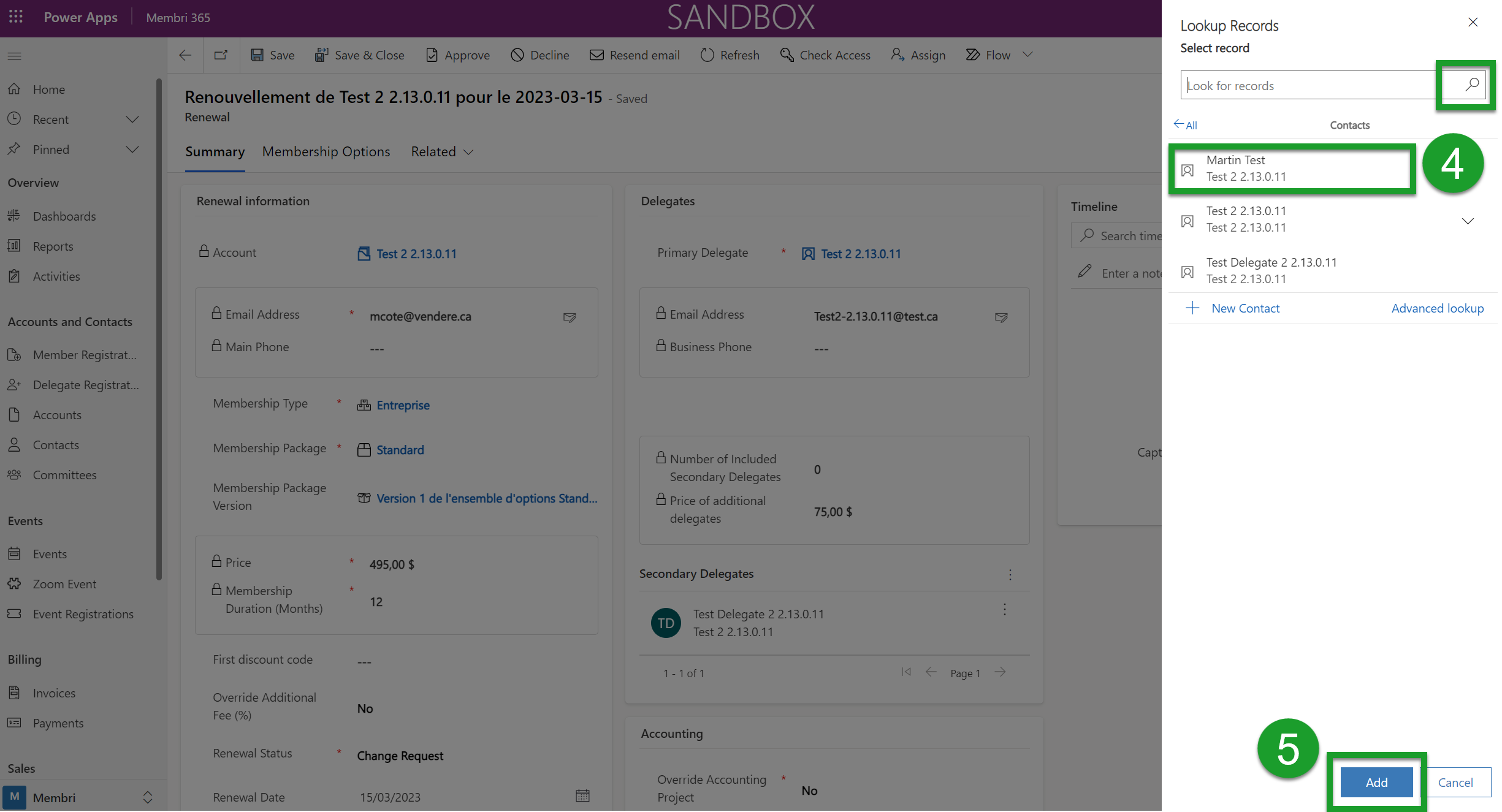
Task: Open the Related tab dropdown
Action: (x=442, y=152)
